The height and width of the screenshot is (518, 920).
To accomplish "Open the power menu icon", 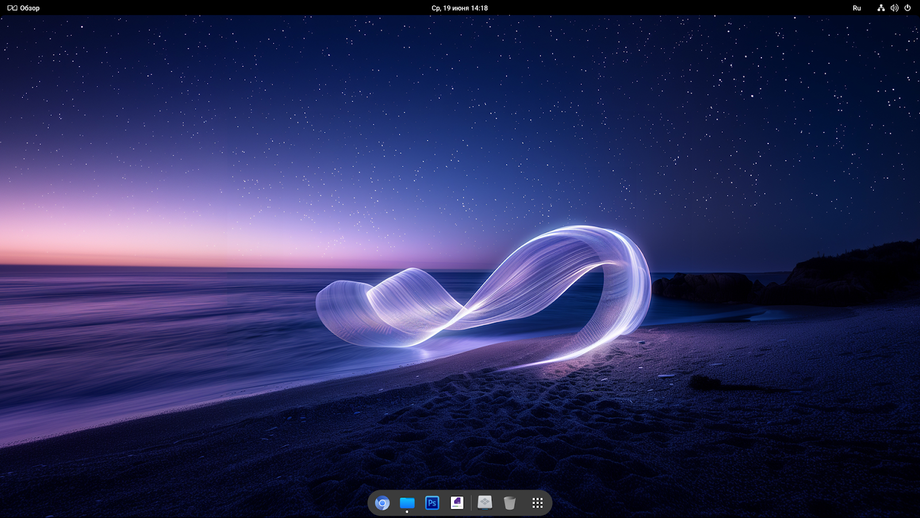I will (908, 8).
